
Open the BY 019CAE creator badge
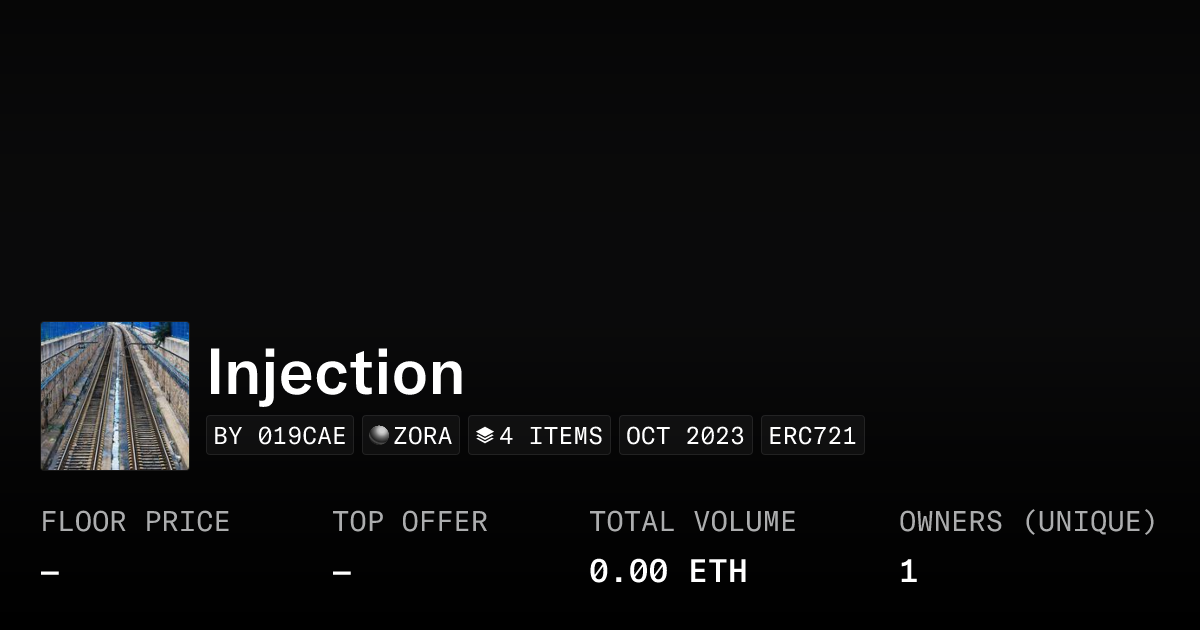click(x=280, y=436)
